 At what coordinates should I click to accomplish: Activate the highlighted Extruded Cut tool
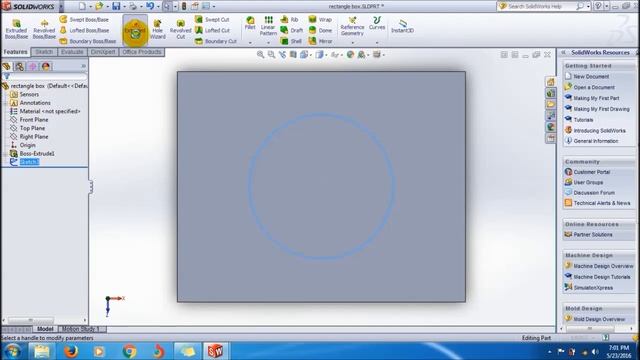pos(135,31)
